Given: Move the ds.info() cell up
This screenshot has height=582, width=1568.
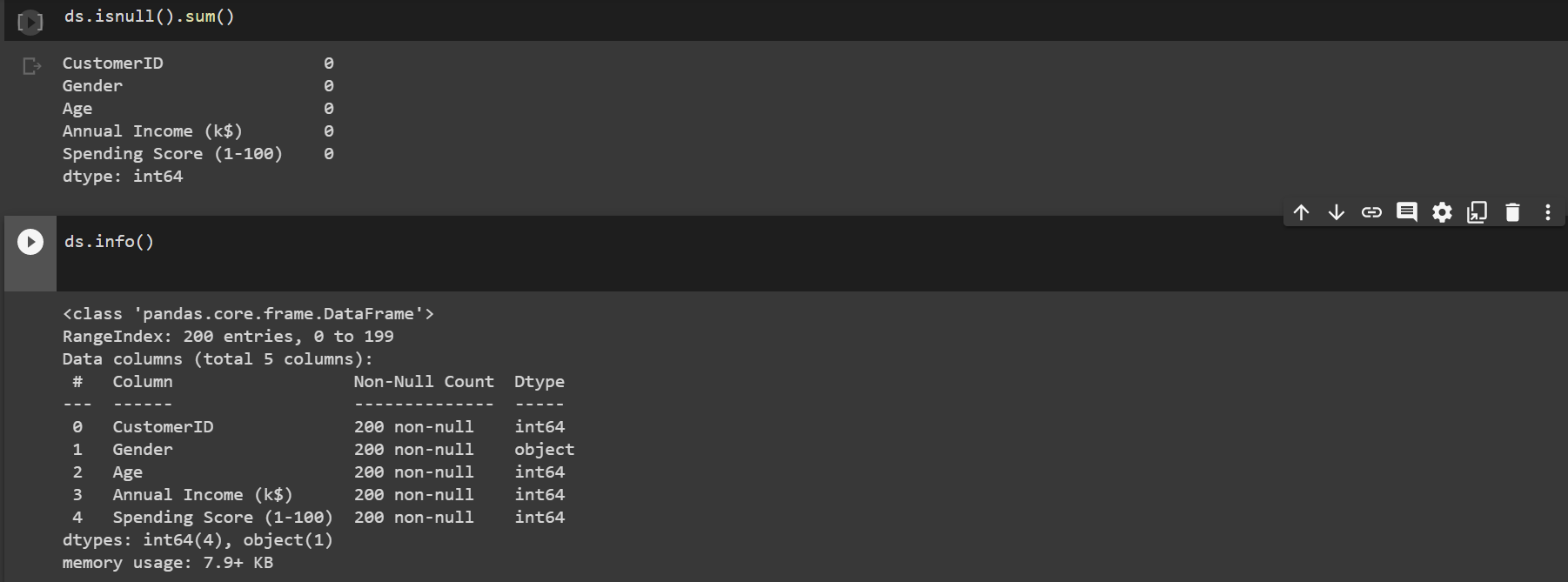Looking at the screenshot, I should click(x=1301, y=211).
